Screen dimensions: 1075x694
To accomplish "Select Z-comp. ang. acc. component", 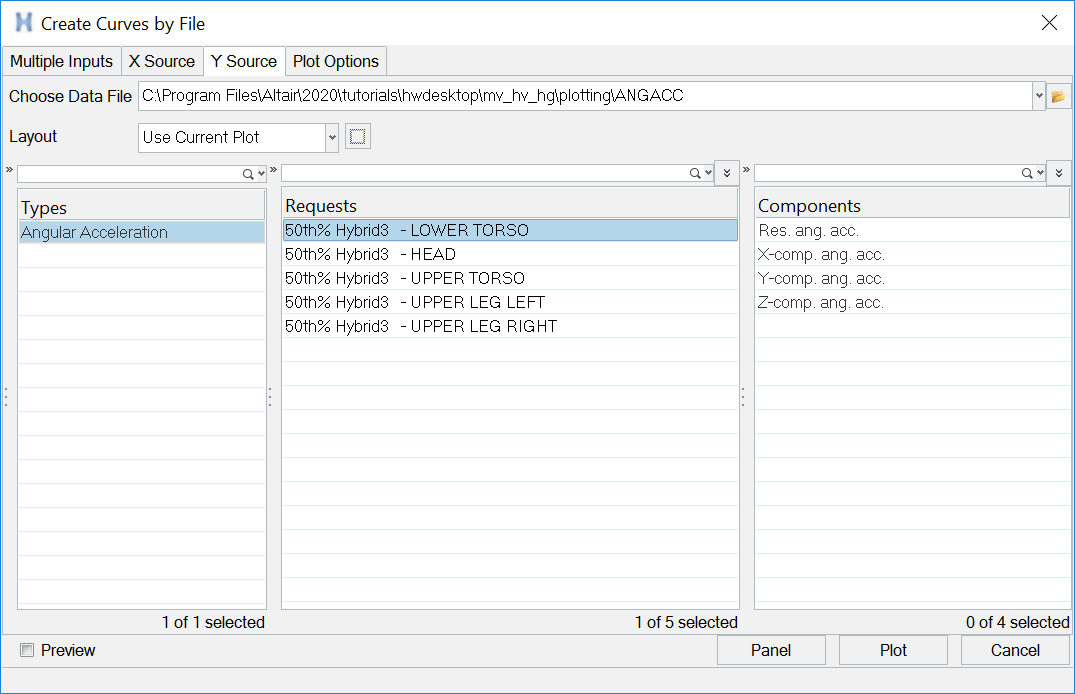I will click(x=913, y=302).
